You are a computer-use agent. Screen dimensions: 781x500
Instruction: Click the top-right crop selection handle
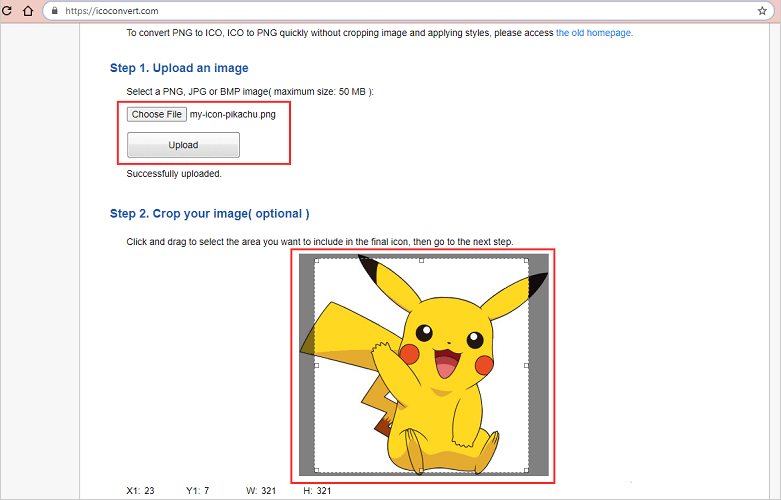(x=526, y=260)
